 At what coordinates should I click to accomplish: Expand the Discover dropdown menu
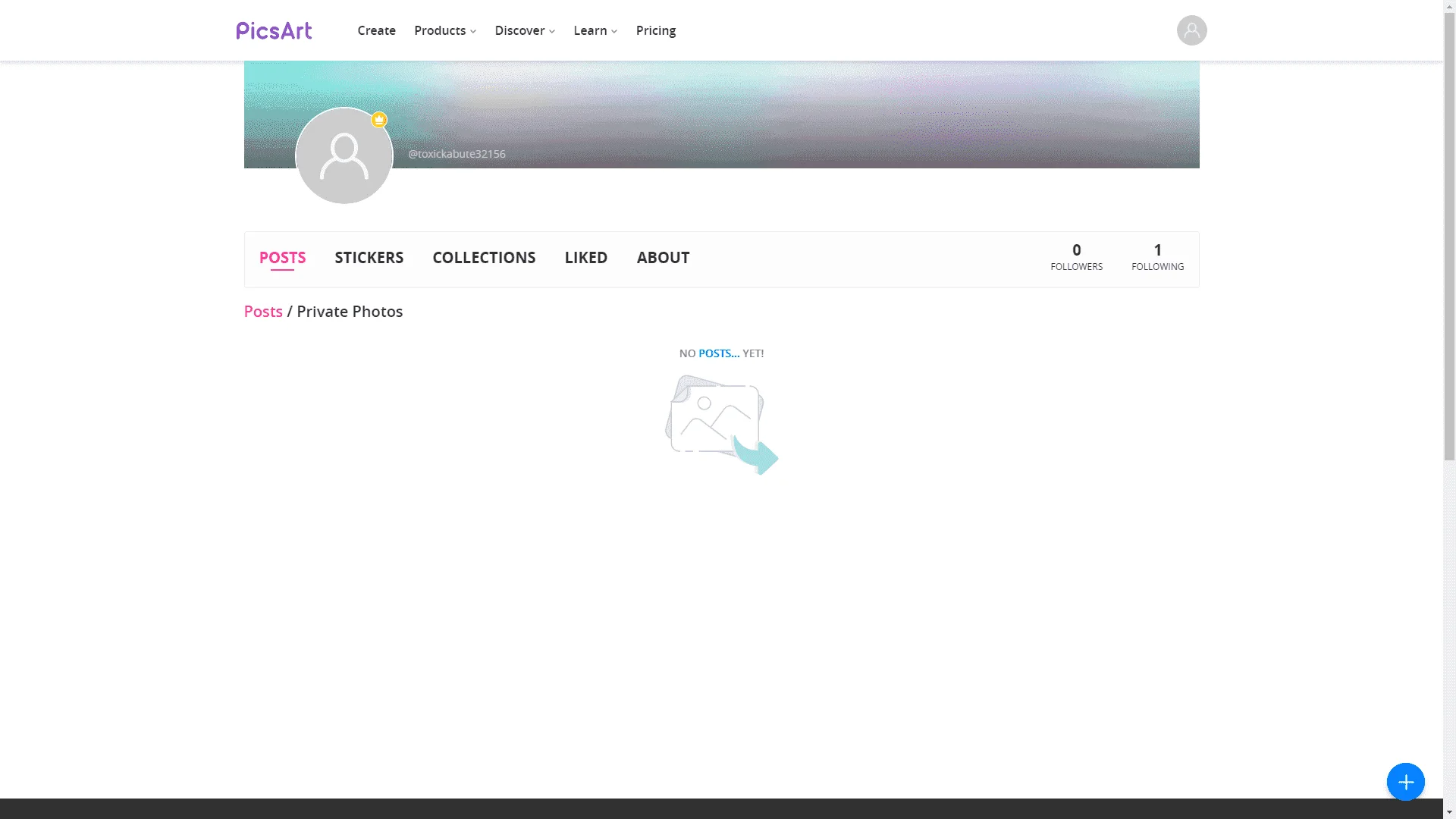click(525, 30)
